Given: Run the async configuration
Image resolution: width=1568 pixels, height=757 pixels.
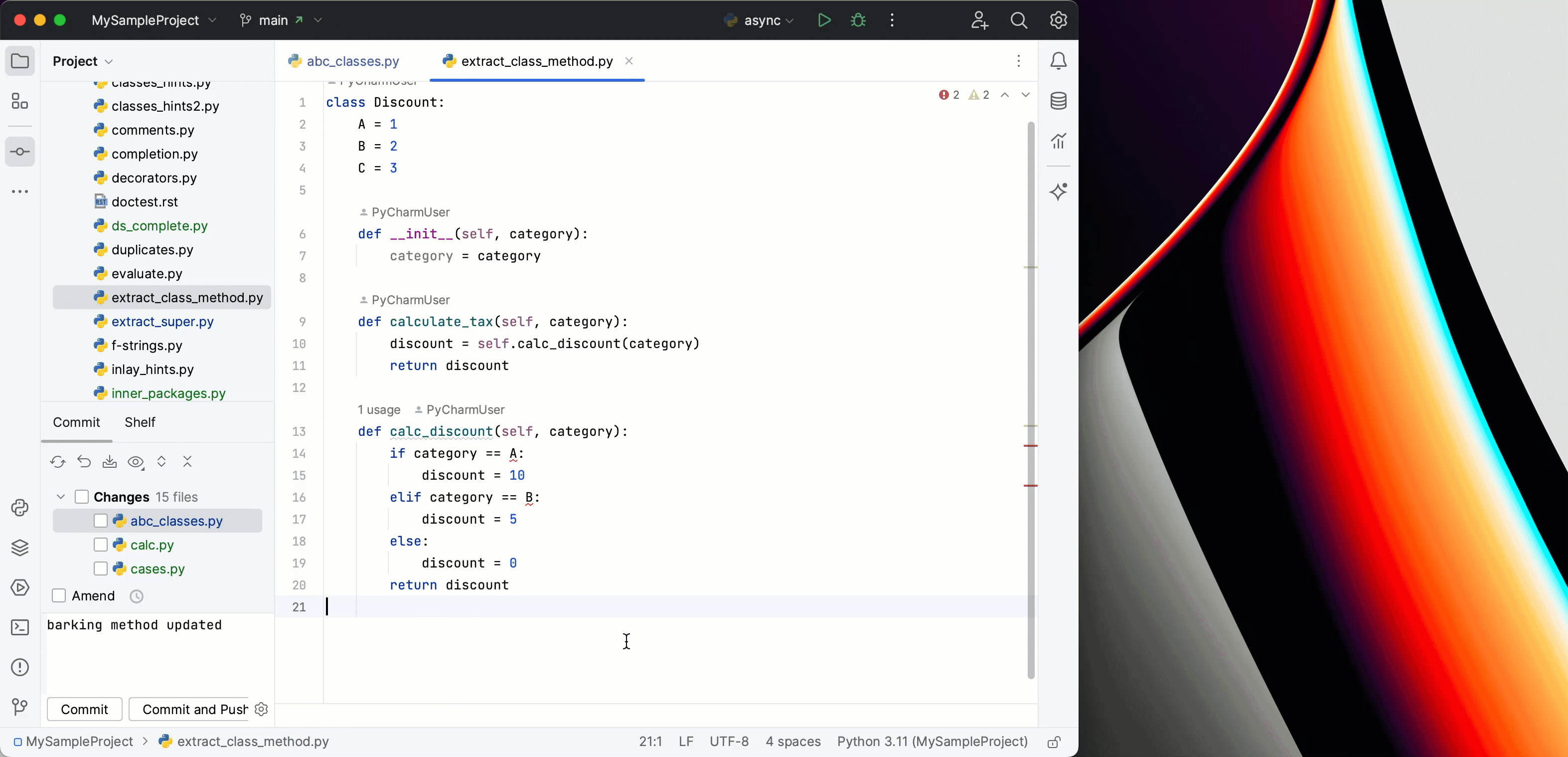Looking at the screenshot, I should [824, 20].
